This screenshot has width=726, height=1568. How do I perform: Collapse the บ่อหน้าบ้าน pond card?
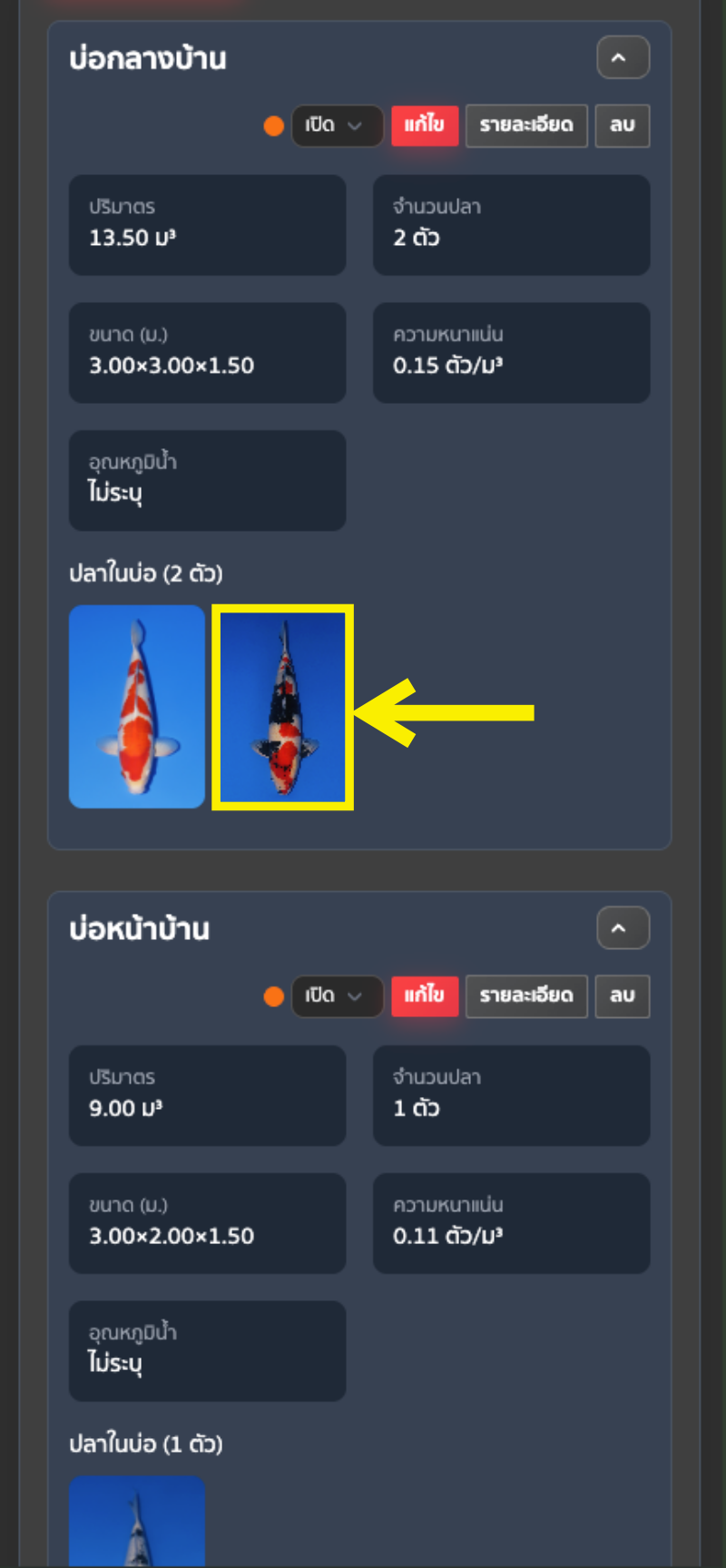[623, 928]
